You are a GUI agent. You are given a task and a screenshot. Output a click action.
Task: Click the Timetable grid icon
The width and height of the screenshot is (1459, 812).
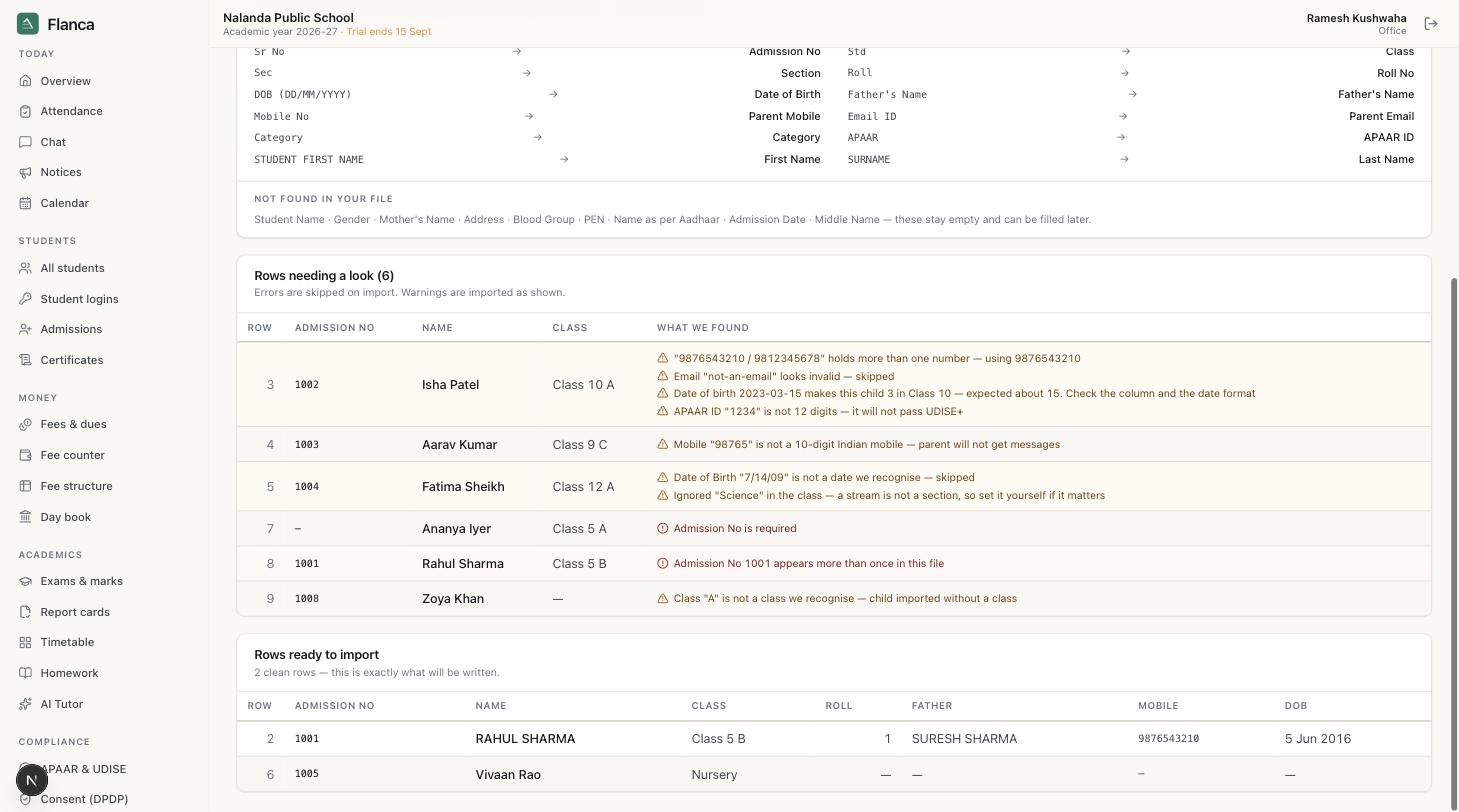(26, 642)
